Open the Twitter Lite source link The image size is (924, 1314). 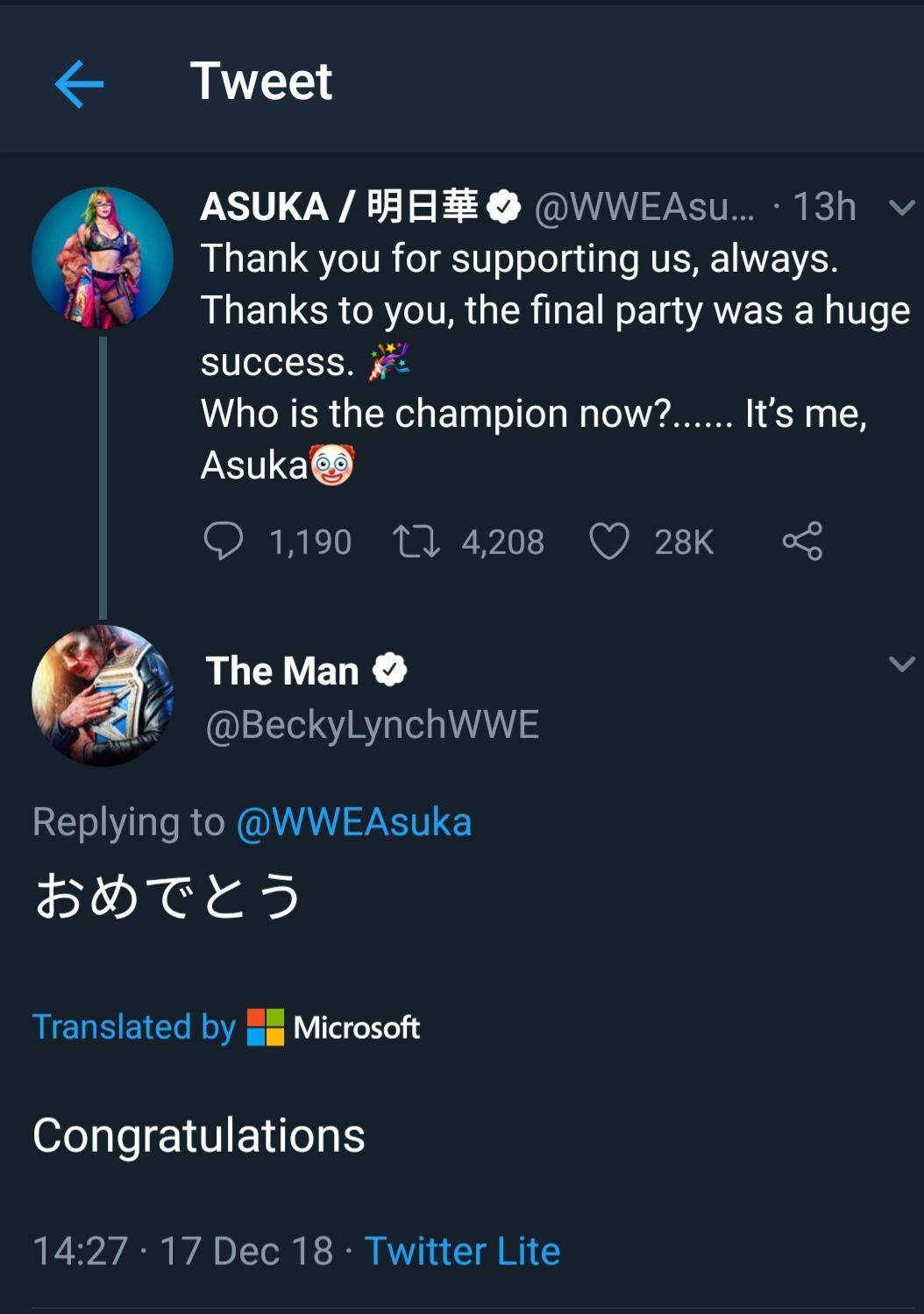(462, 1251)
